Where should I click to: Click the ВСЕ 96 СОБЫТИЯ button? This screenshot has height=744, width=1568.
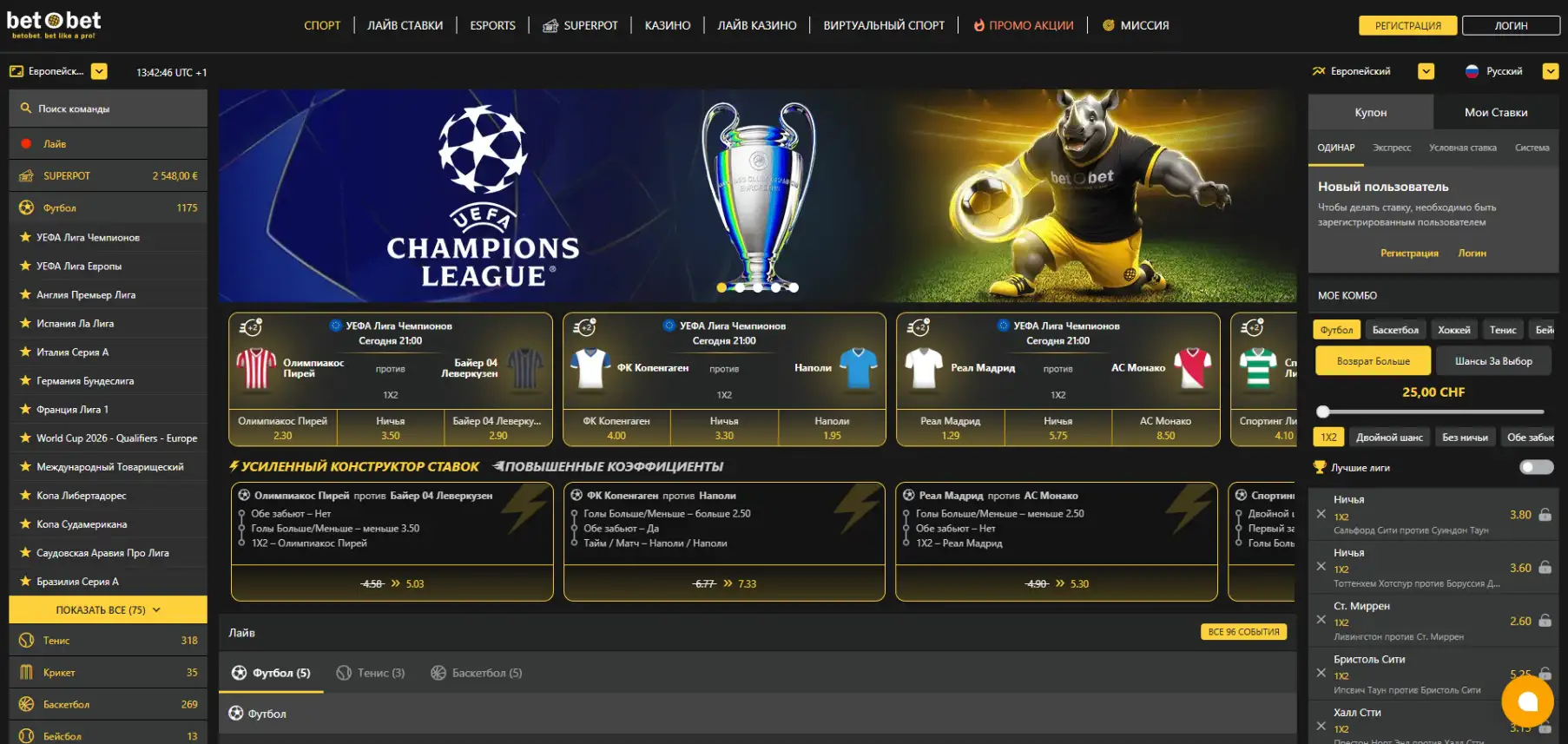1243,632
